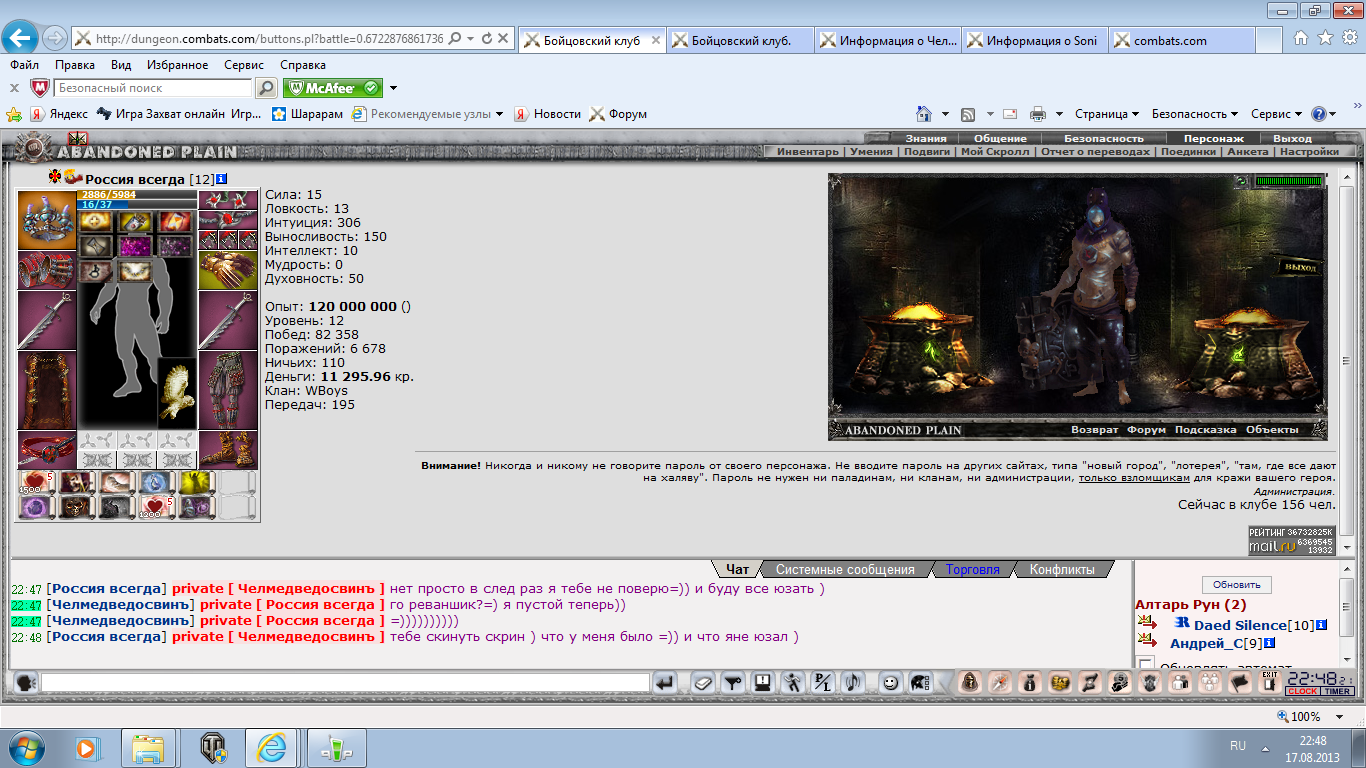Click the heart scroll labeled 1200
The height and width of the screenshot is (768, 1366).
[157, 507]
